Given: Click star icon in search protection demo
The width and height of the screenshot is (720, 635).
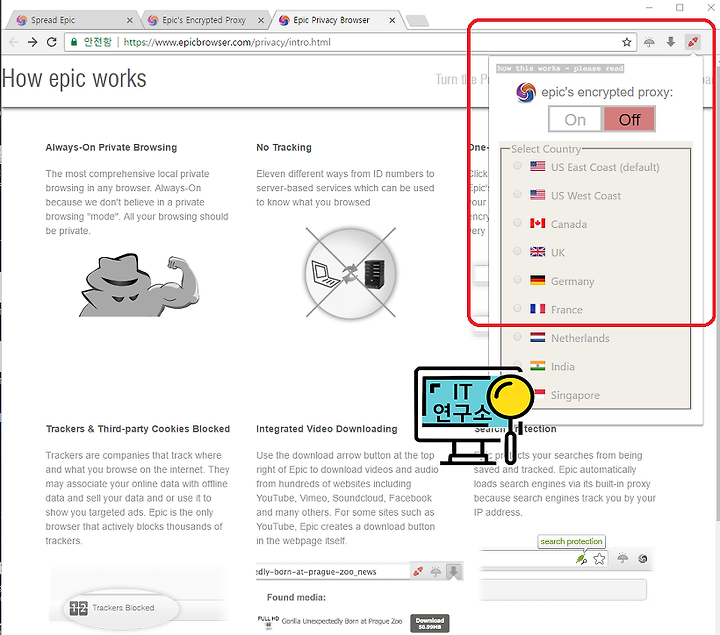Looking at the screenshot, I should [599, 559].
